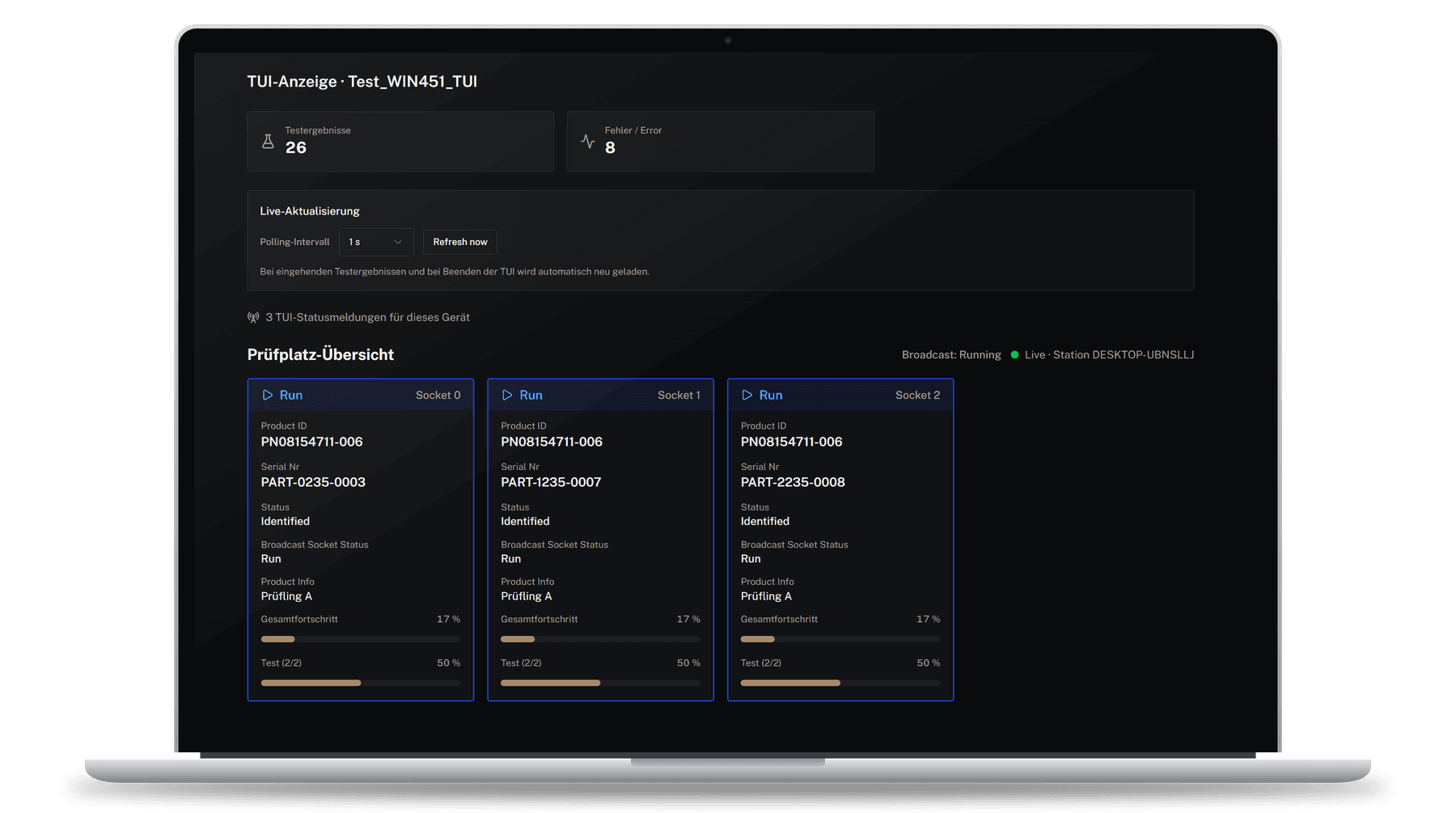Click the Testergebnisse 26 summary card
Image resolution: width=1456 pixels, height=813 pixels.
400,142
